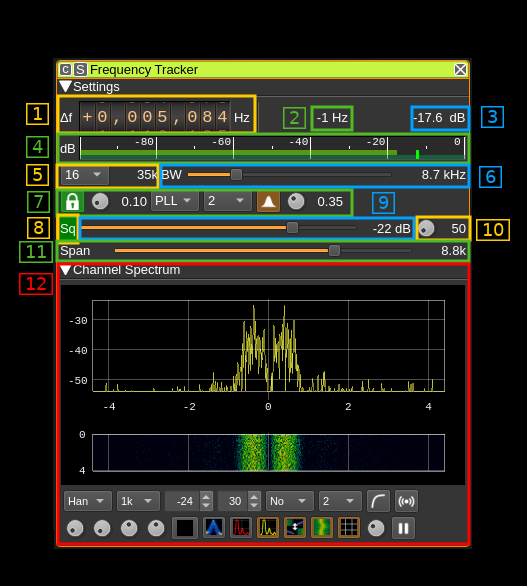Decrease the 30 dB range stepper
This screenshot has height=586, width=527.
click(x=254, y=505)
